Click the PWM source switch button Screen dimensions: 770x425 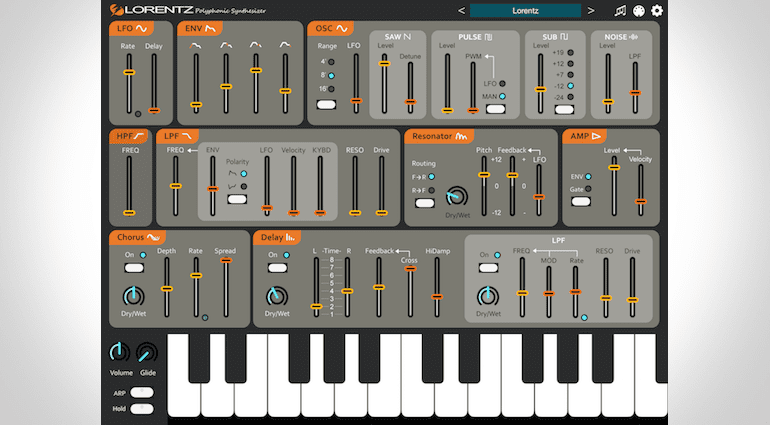coord(495,109)
